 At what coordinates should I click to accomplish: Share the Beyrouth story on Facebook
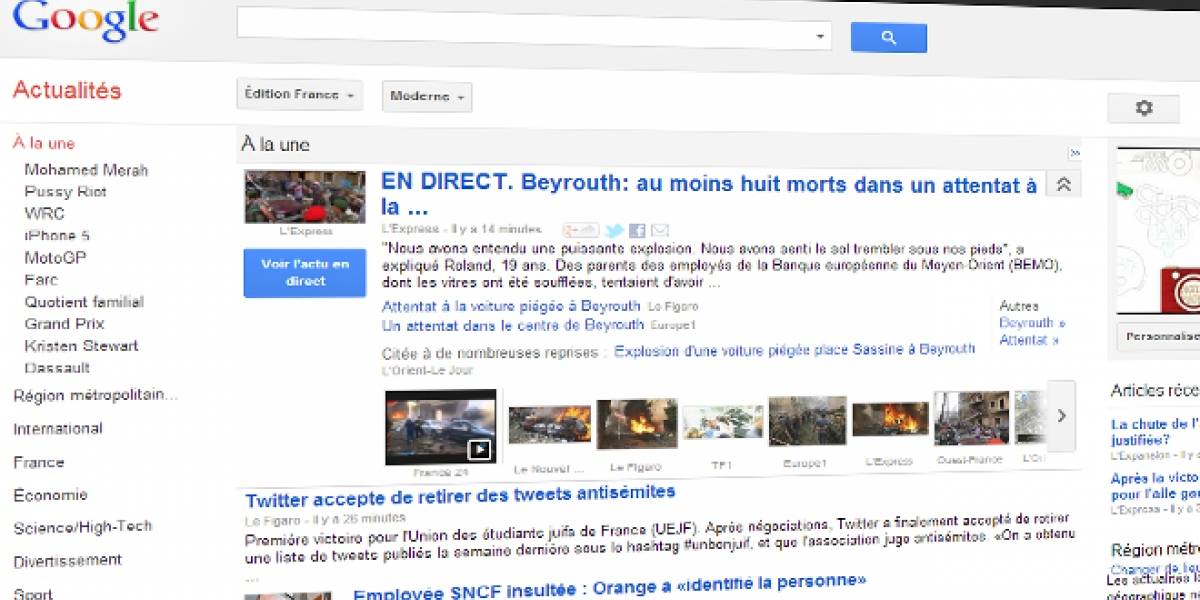[637, 230]
